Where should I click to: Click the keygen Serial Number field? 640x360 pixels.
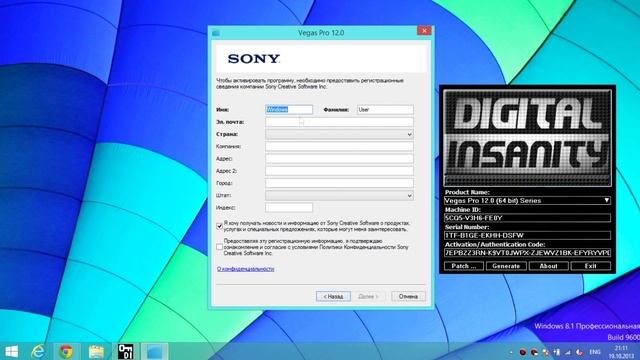tap(527, 236)
